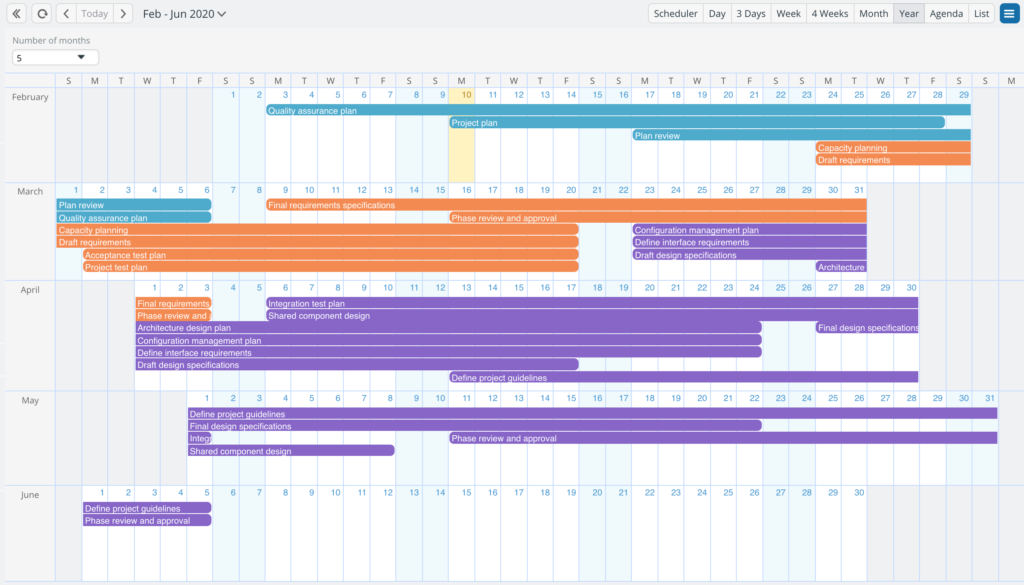Open April Architecture design plan event

[448, 328]
